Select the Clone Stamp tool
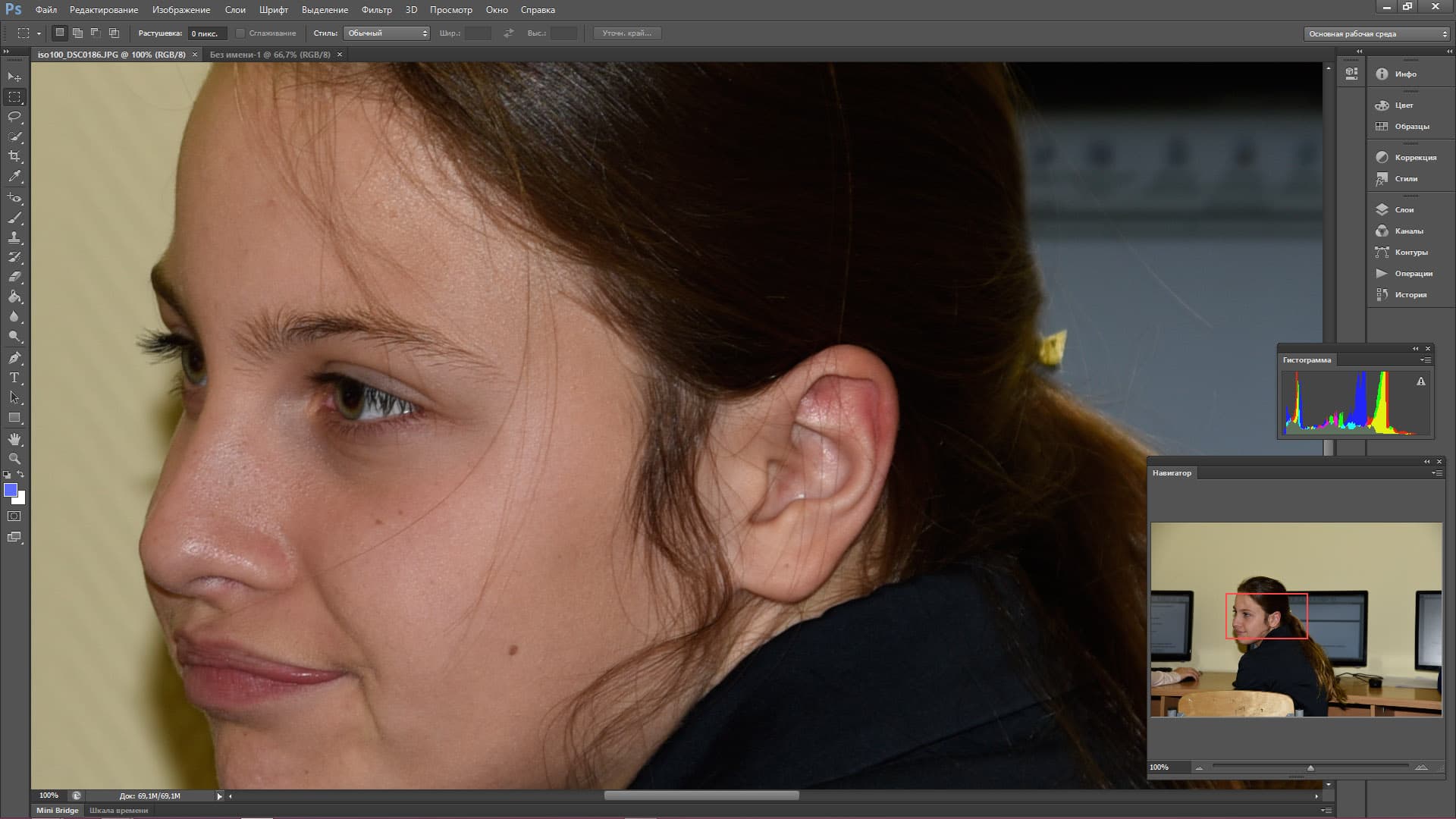1456x819 pixels. coord(14,237)
